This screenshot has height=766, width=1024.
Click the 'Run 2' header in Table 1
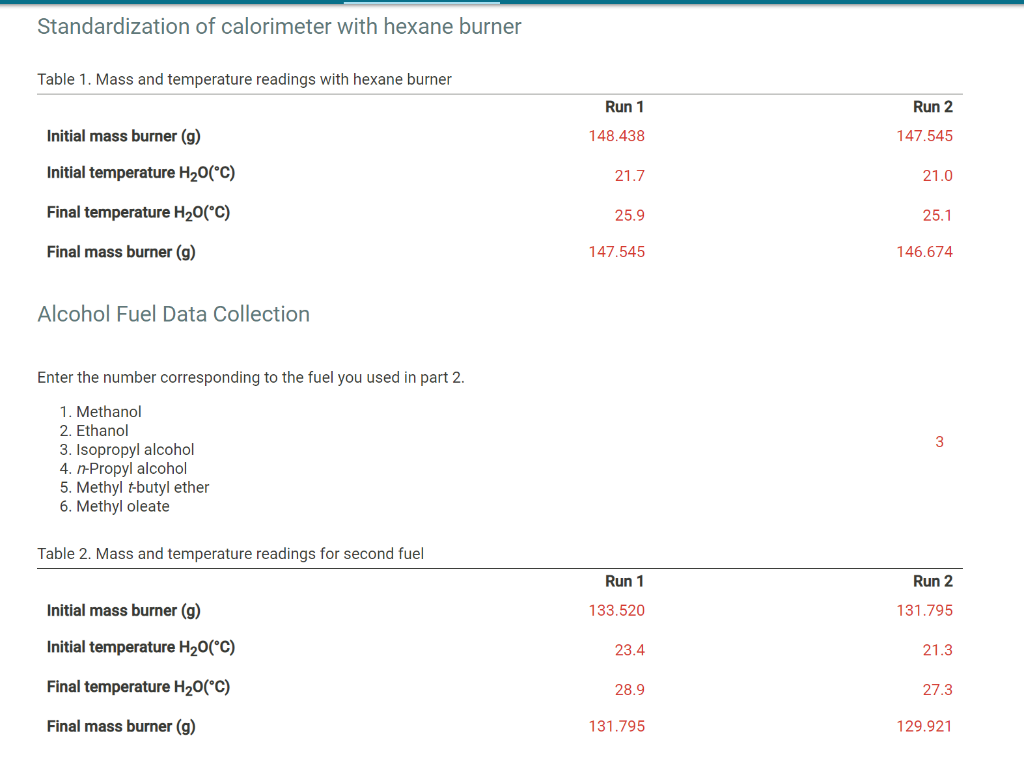(x=933, y=107)
